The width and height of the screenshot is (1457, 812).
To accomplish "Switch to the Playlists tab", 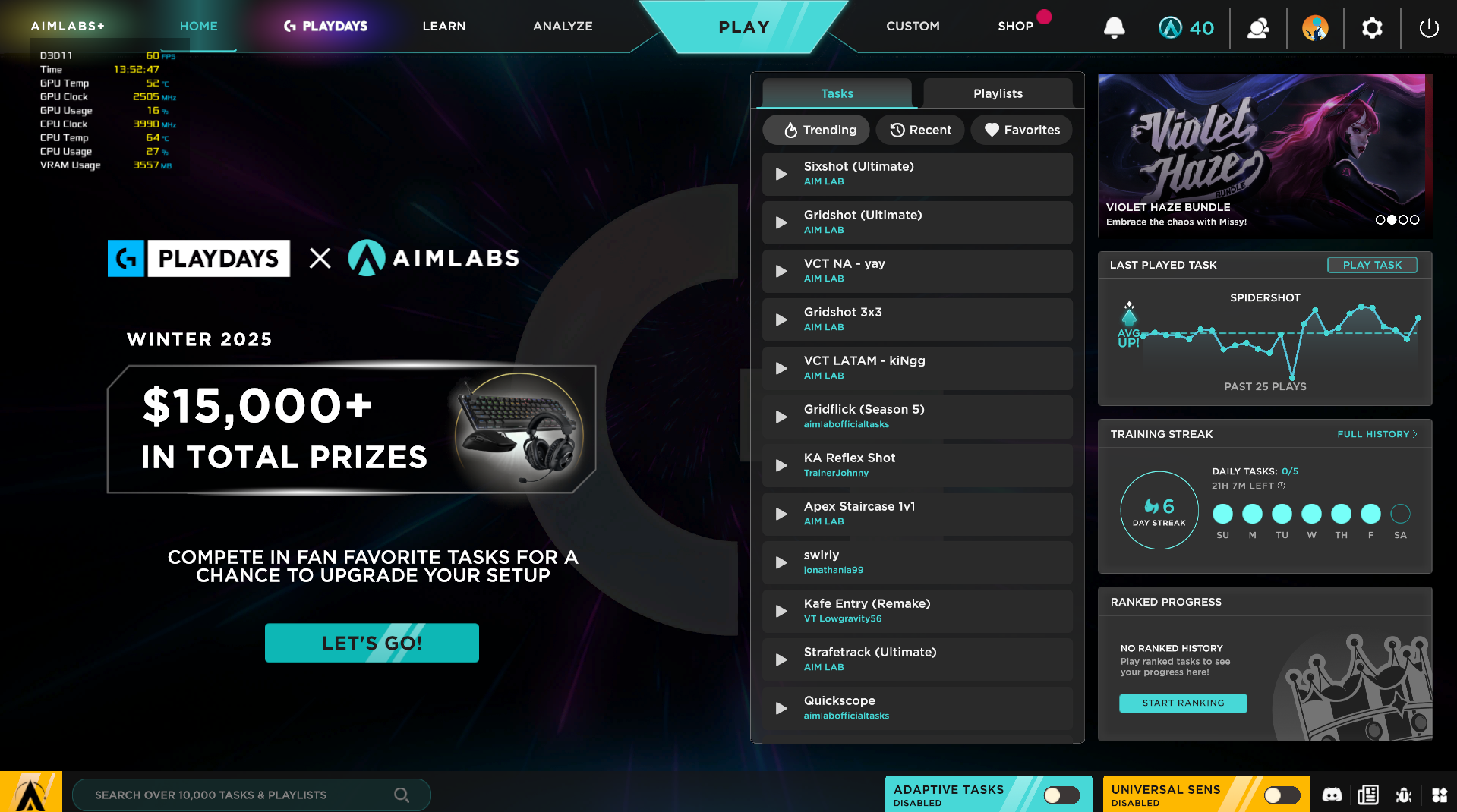I will click(x=998, y=93).
